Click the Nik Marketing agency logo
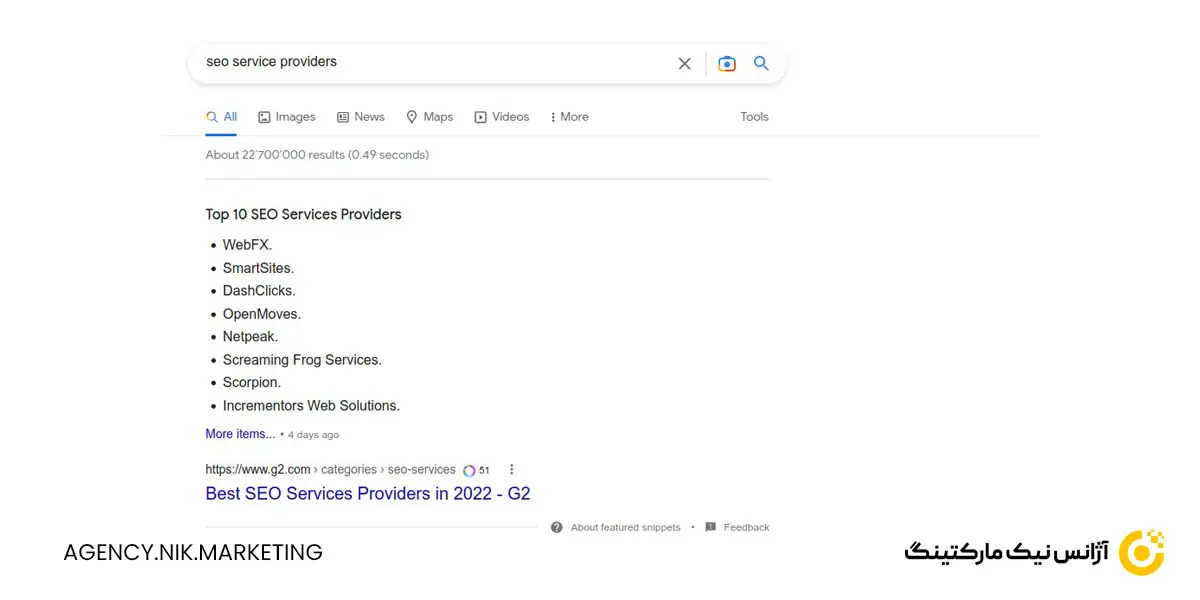Screen dimensions: 1200x600 (x=1141, y=553)
